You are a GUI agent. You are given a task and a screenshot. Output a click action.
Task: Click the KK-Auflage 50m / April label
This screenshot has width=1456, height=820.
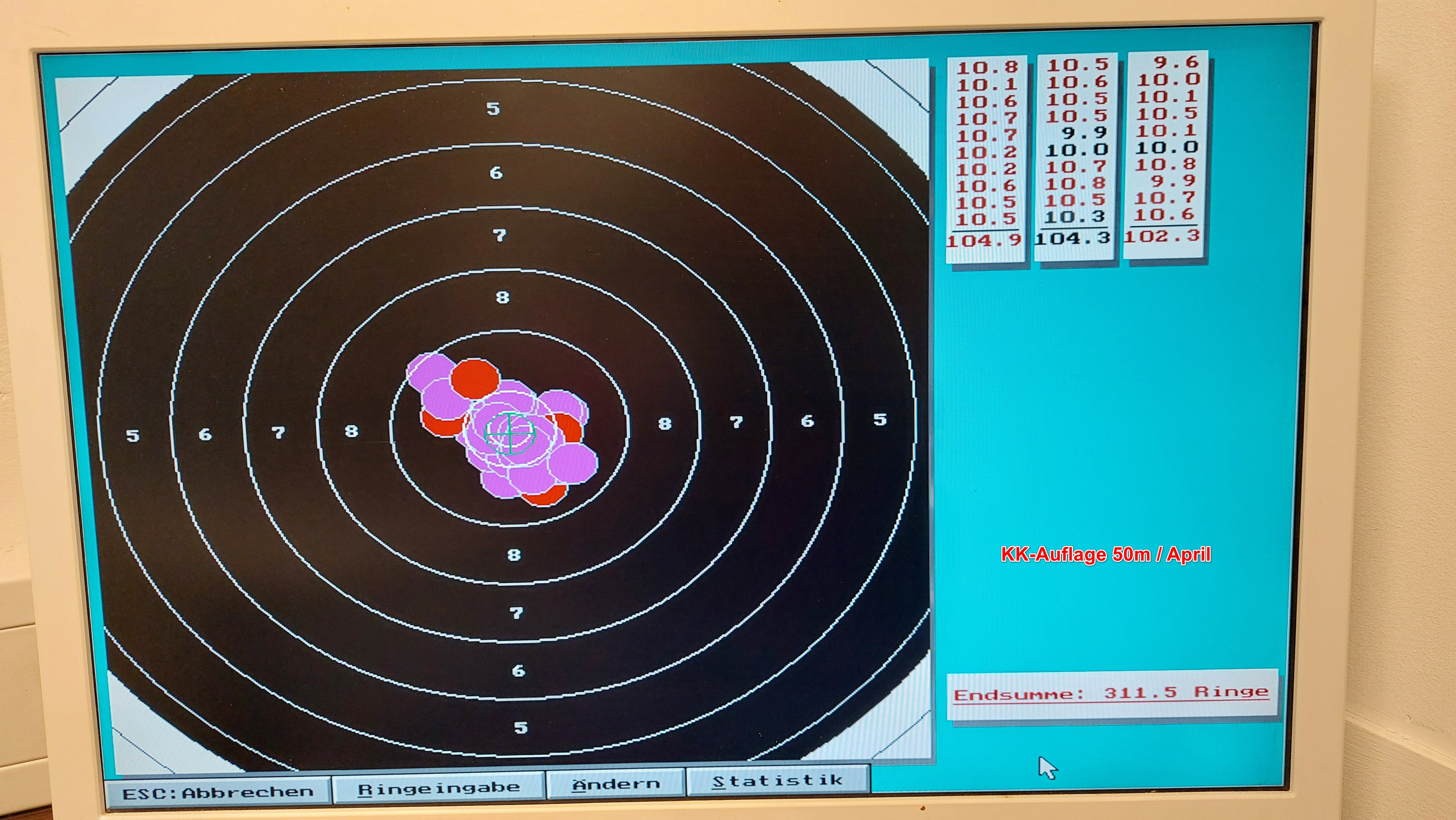1105,554
